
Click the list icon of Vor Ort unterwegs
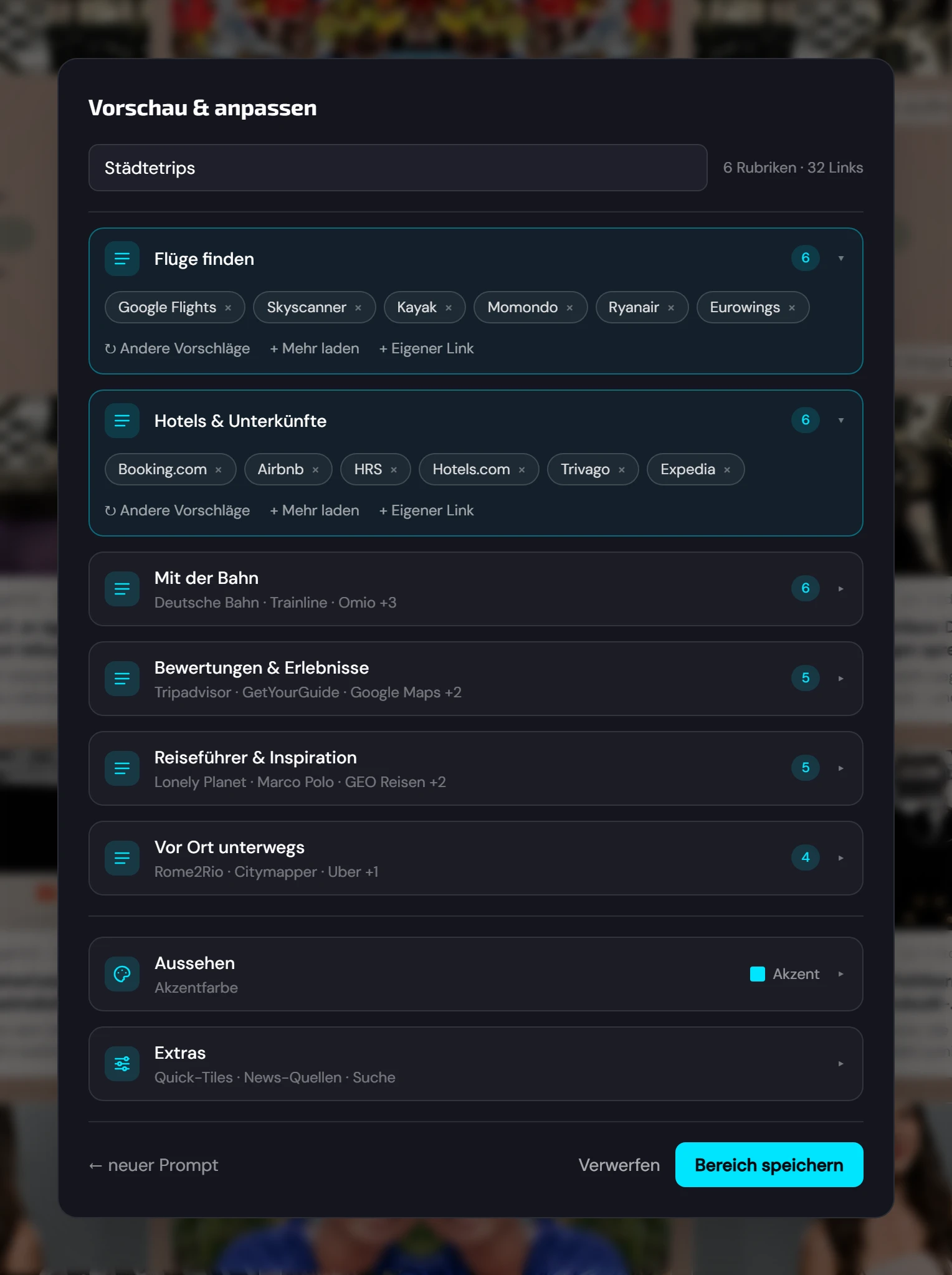pos(122,858)
